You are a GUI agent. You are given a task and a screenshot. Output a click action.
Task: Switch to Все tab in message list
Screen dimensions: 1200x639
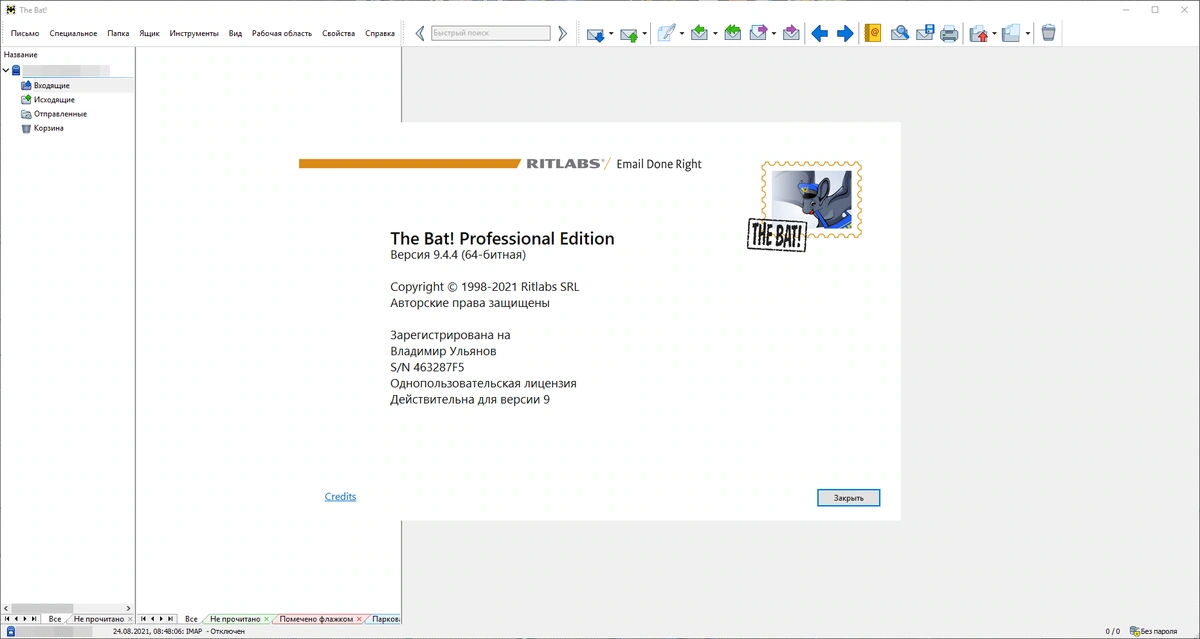click(191, 619)
